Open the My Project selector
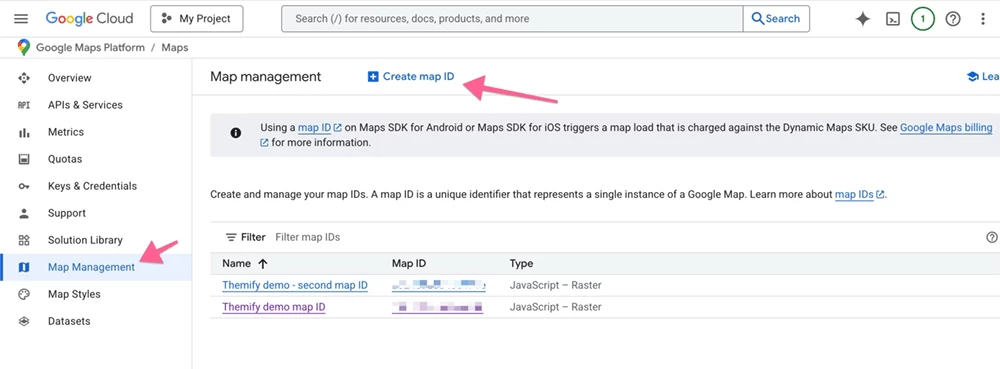Viewport: 1000px width, 369px height. coord(196,18)
